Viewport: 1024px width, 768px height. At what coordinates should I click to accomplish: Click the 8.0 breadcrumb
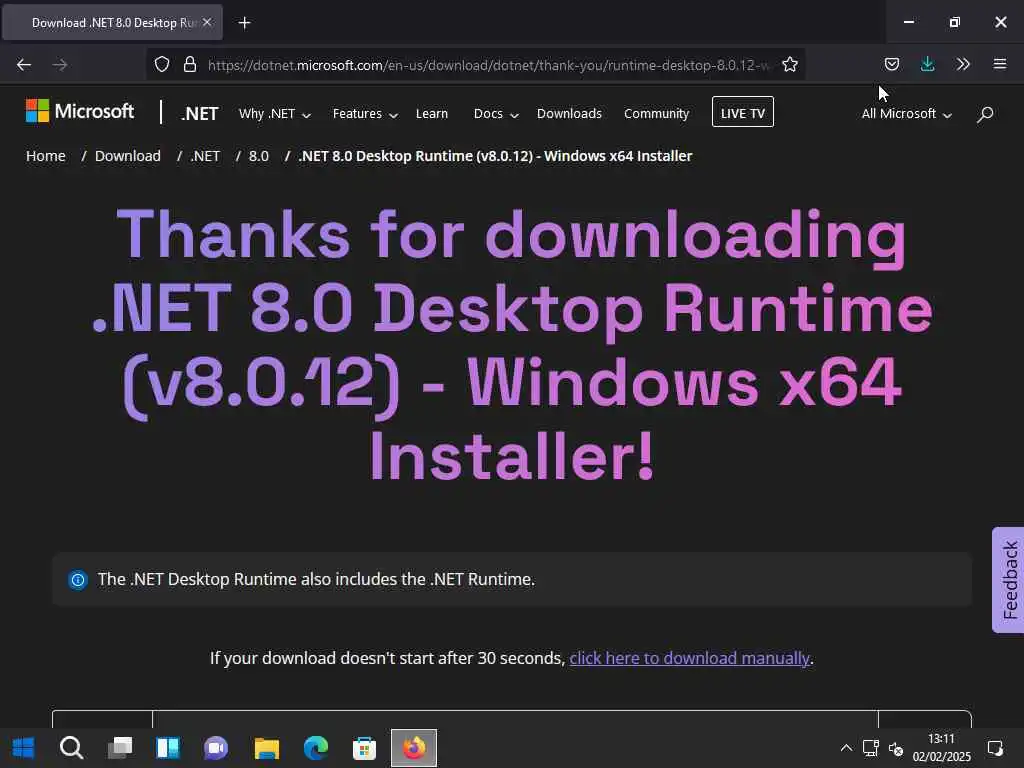259,156
